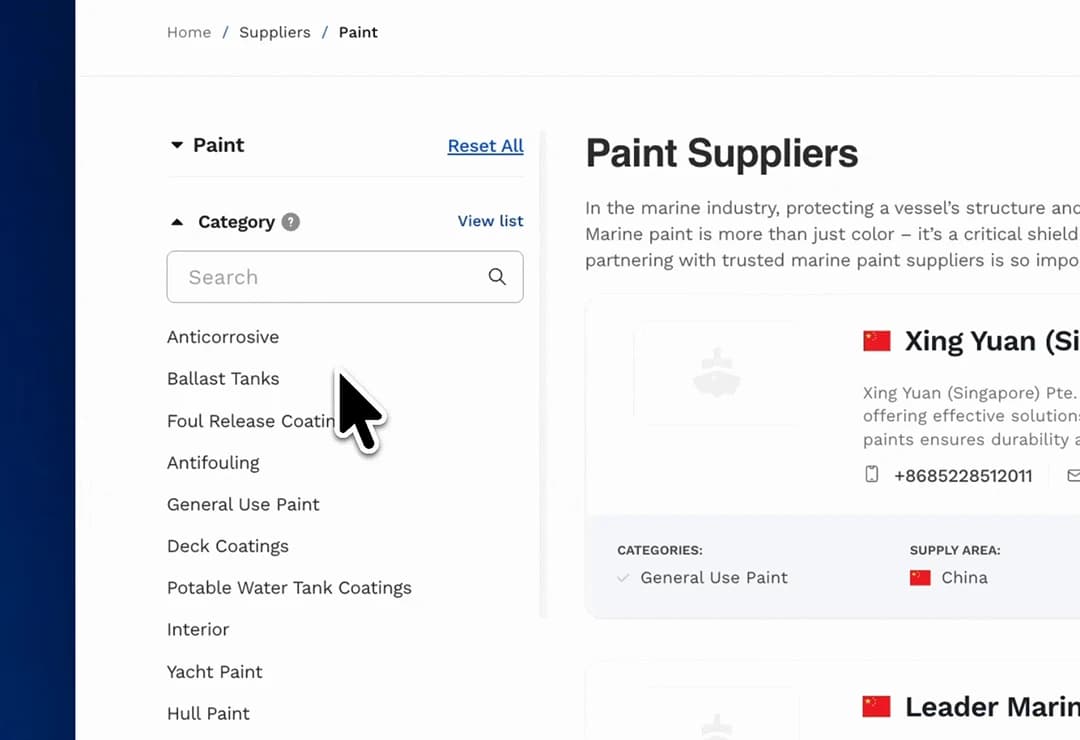Viewport: 1080px width, 740px height.
Task: Collapse the Category section arrow
Action: click(x=177, y=222)
